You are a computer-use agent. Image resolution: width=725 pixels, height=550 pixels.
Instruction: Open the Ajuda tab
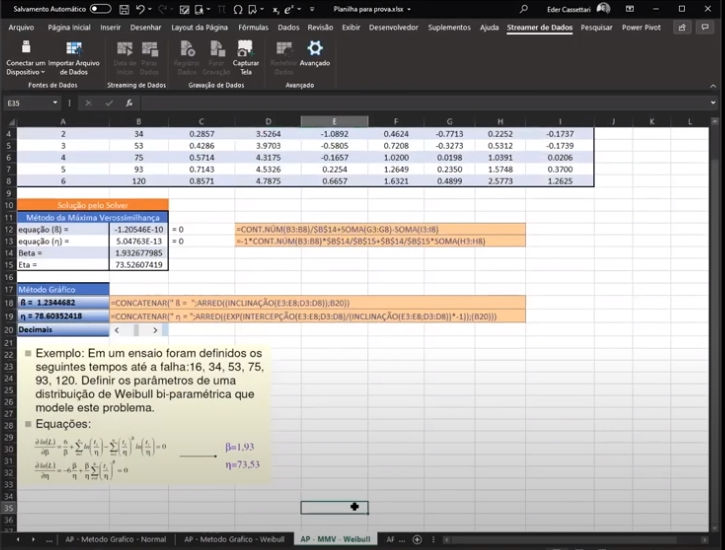point(489,27)
